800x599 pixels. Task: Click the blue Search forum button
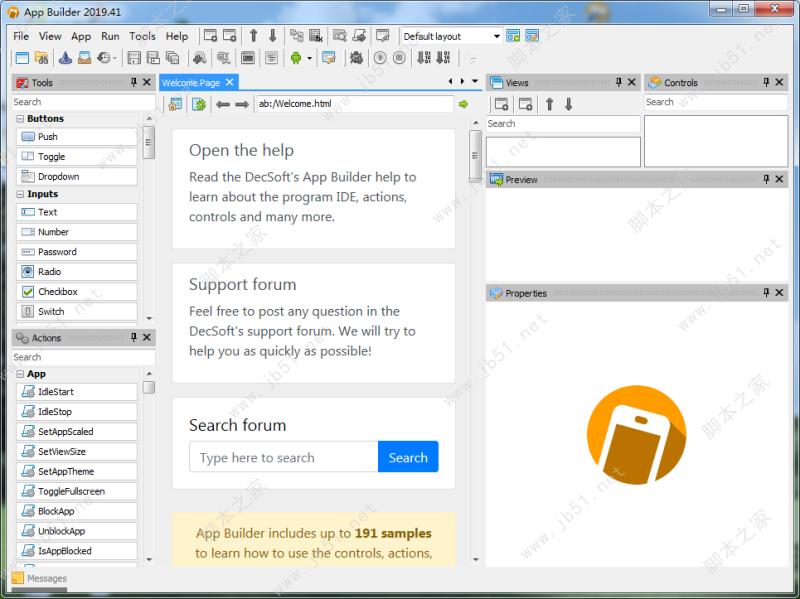(408, 457)
